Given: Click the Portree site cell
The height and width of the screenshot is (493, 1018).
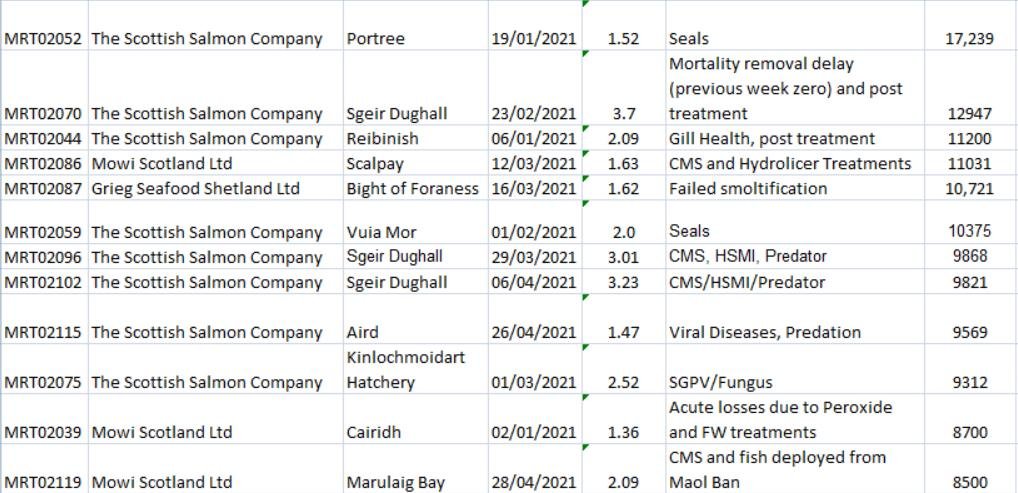Looking at the screenshot, I should click(x=374, y=39).
